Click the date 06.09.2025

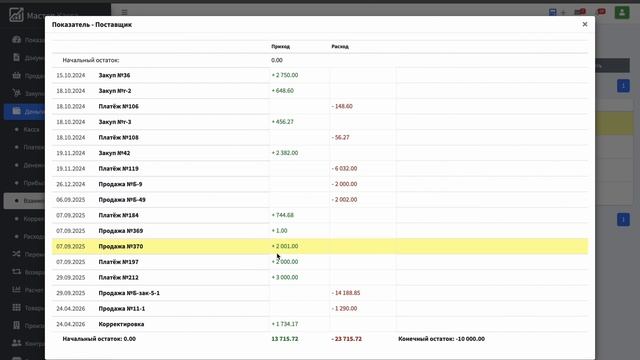click(x=71, y=200)
